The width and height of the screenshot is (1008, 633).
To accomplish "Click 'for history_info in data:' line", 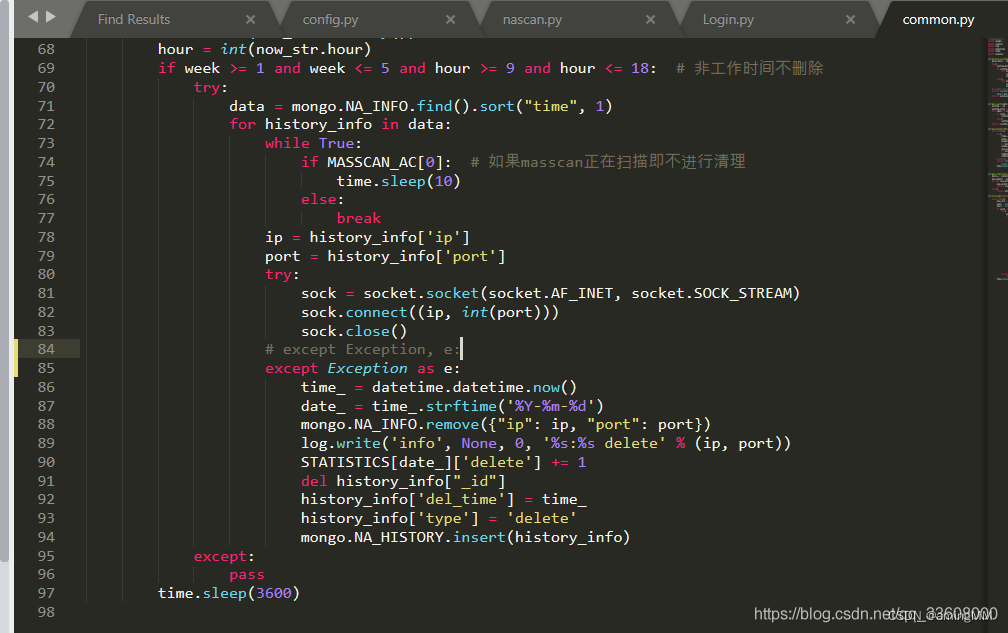I will pyautogui.click(x=341, y=124).
